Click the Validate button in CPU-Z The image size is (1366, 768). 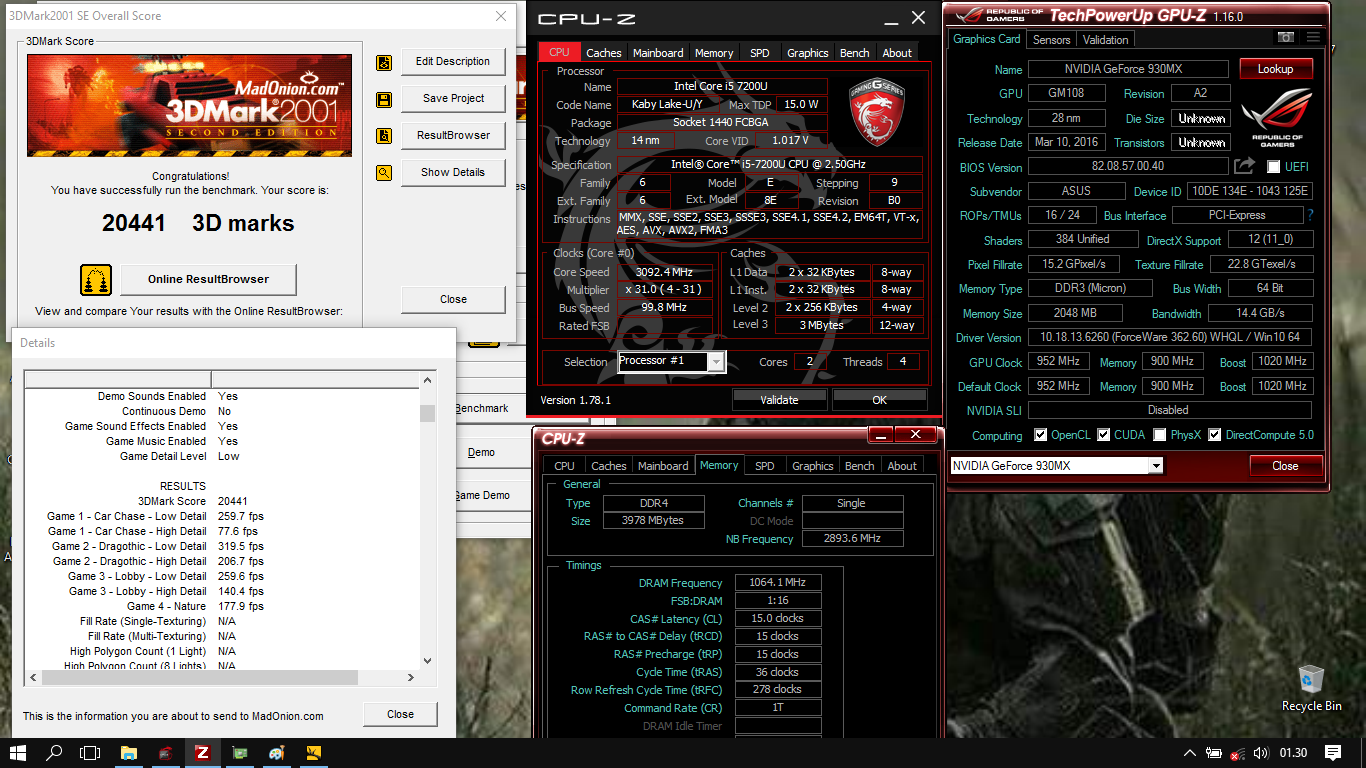(x=779, y=400)
